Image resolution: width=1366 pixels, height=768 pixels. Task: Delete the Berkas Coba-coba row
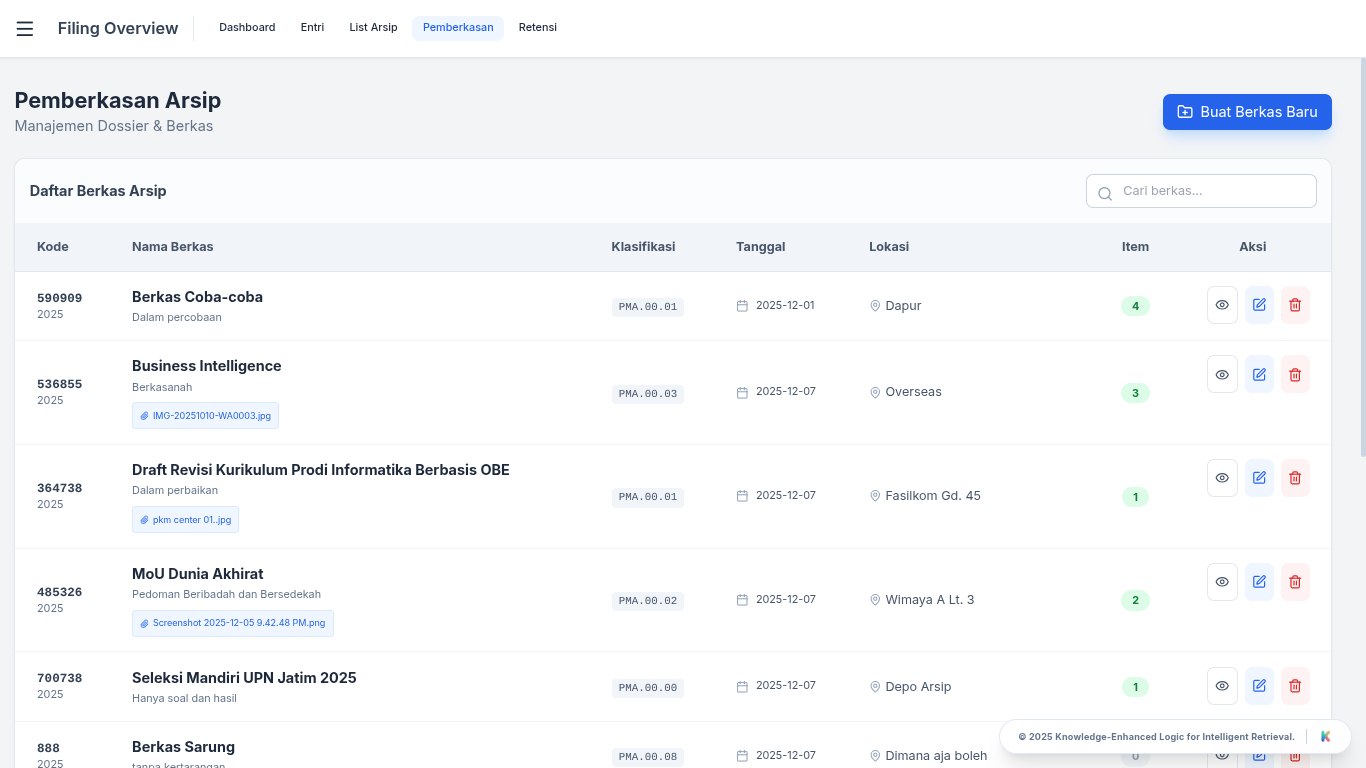click(x=1295, y=305)
